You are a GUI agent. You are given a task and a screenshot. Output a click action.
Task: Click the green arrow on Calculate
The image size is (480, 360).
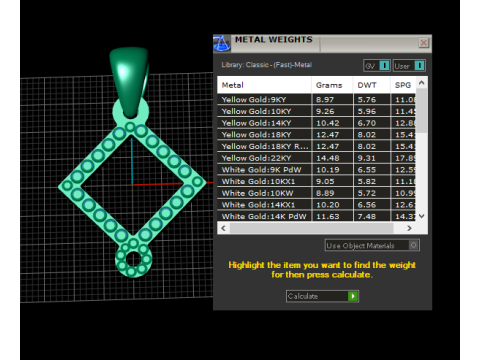click(x=353, y=296)
